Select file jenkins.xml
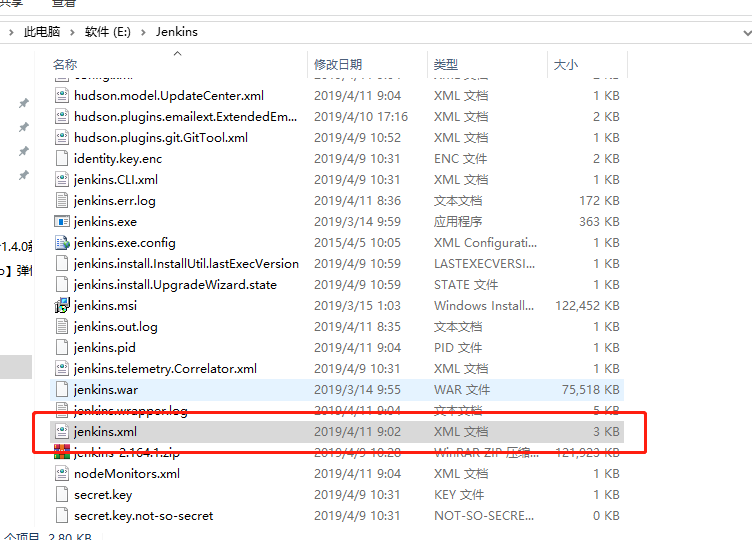The height and width of the screenshot is (540, 752). 105,432
